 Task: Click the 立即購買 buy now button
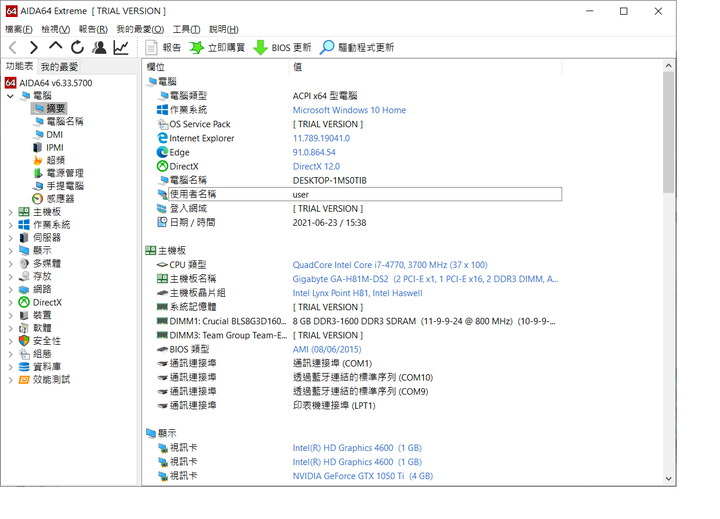217,47
